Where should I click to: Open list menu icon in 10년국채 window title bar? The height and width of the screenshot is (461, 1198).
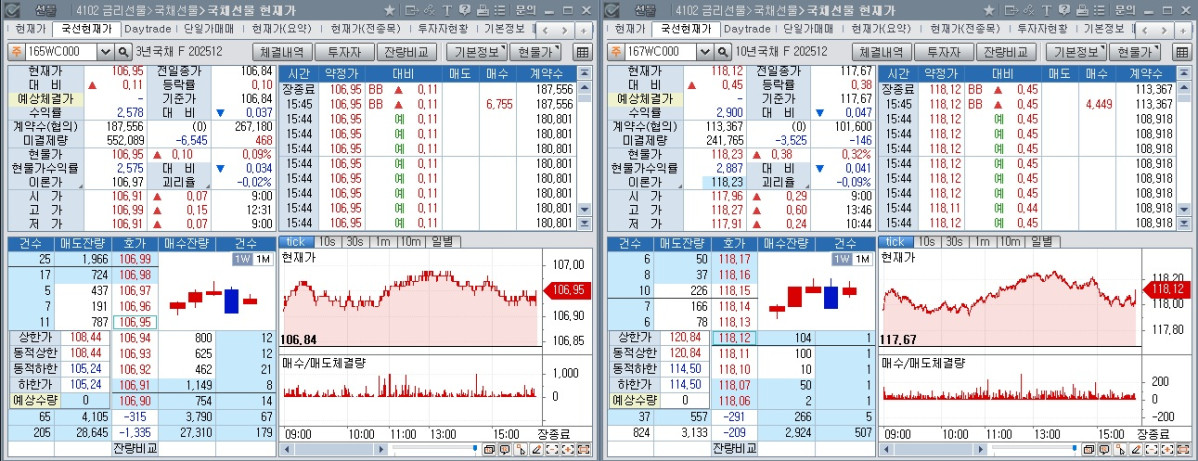tap(1099, 11)
